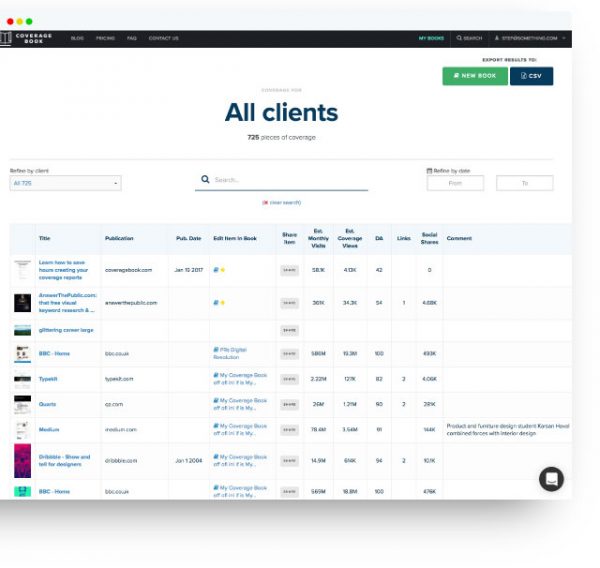Open the chat widget bubble

point(551,479)
